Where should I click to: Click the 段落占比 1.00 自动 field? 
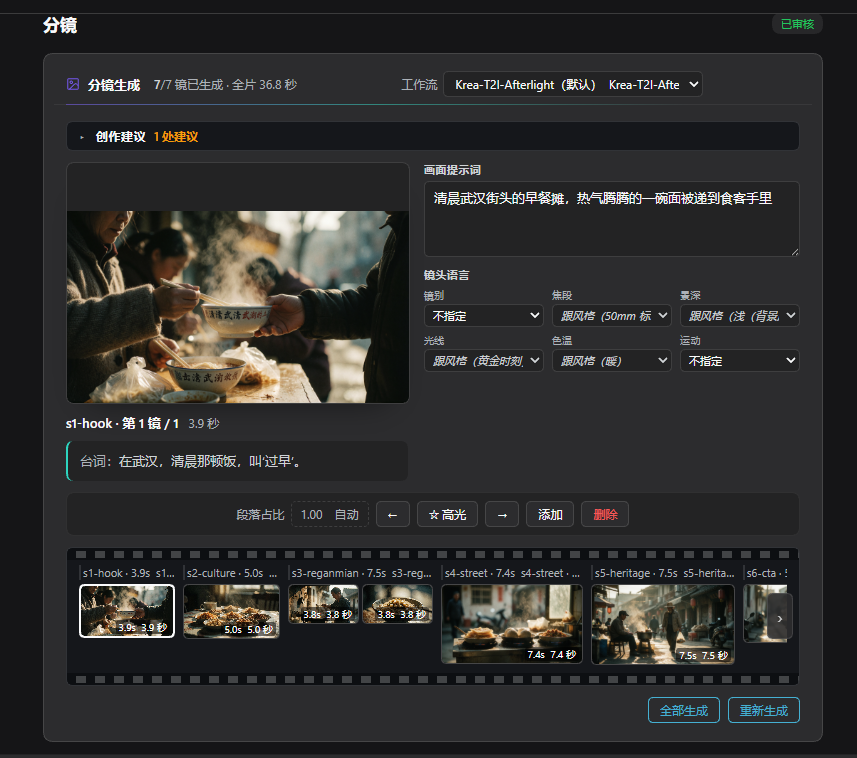coord(330,514)
